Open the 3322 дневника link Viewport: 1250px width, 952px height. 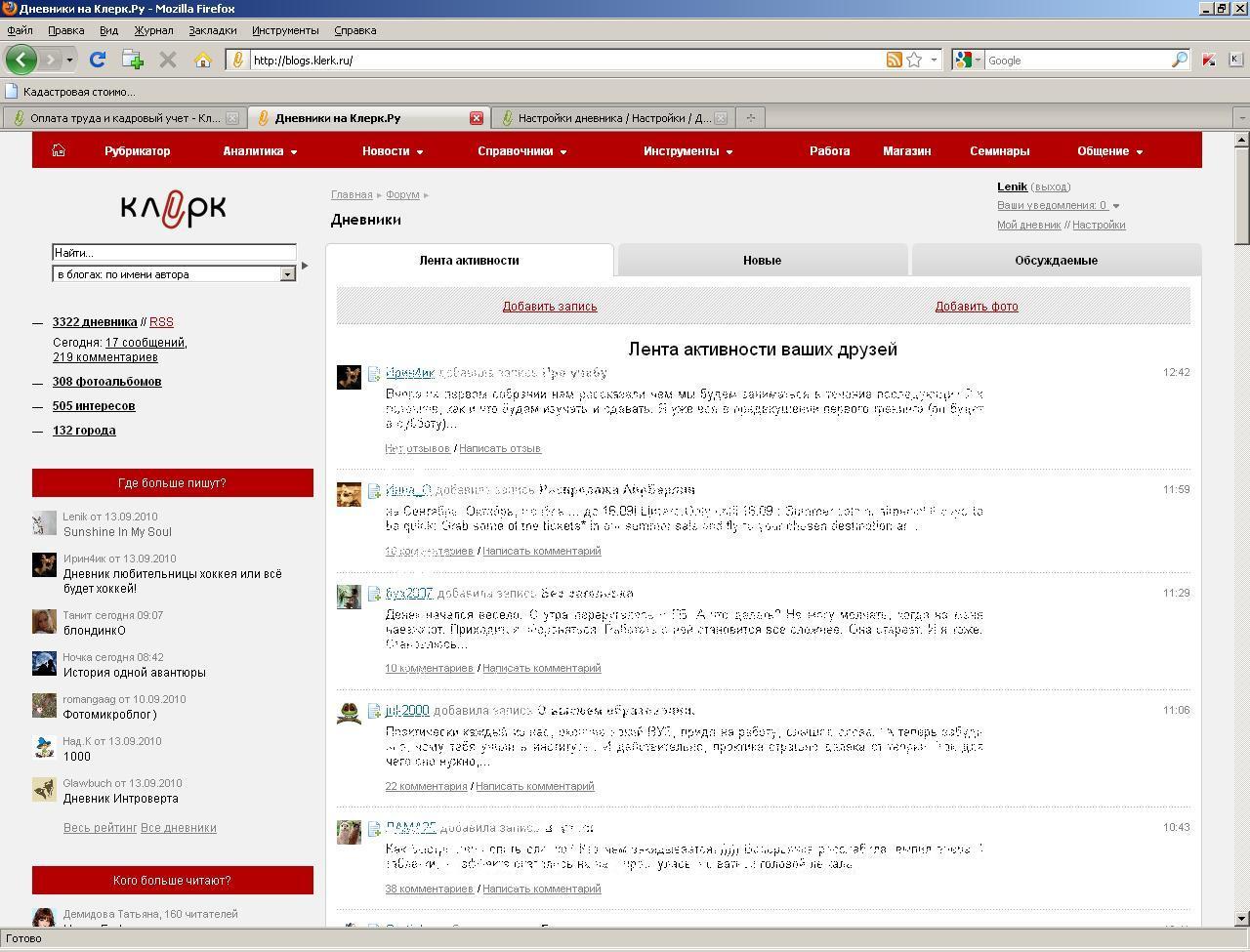pyautogui.click(x=95, y=322)
